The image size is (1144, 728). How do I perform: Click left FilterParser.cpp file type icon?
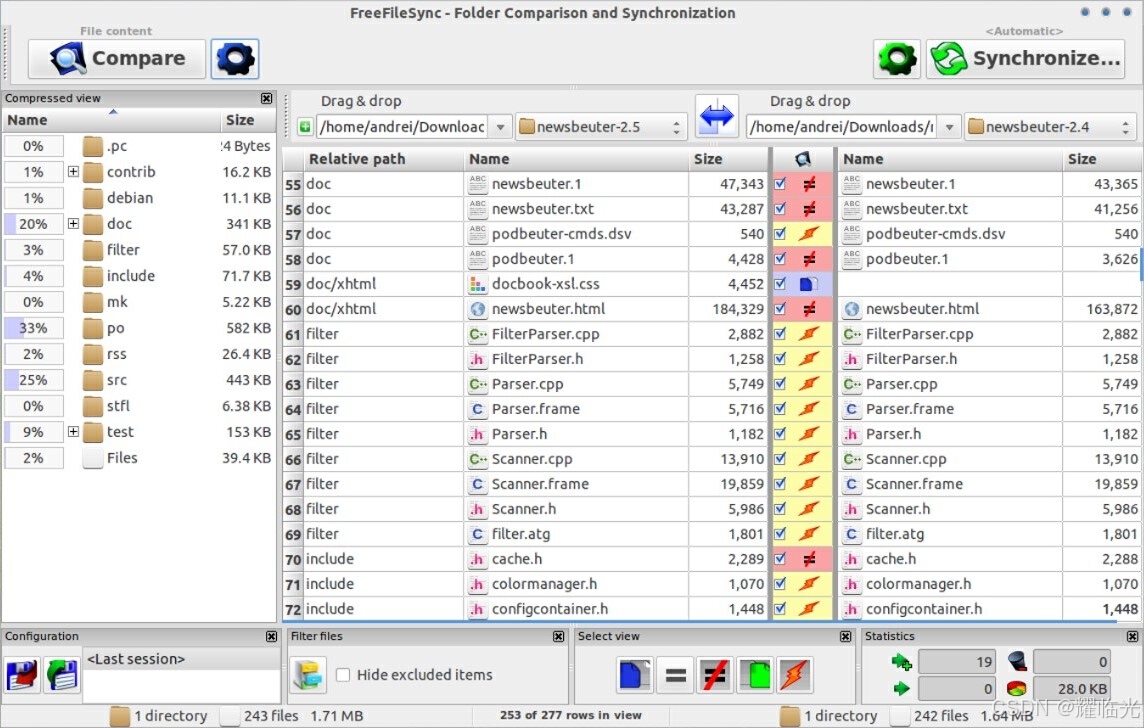pos(477,334)
